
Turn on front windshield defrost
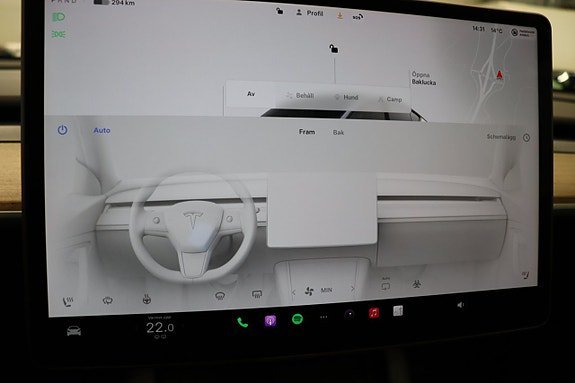point(220,296)
